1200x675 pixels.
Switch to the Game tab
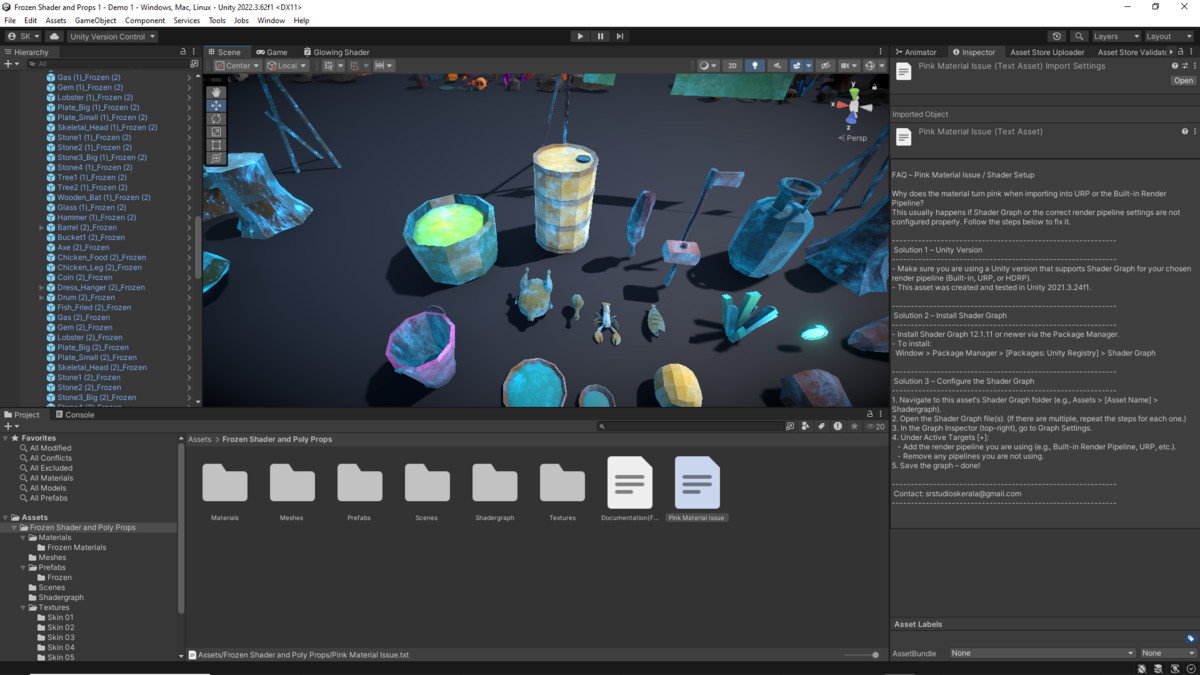point(272,51)
